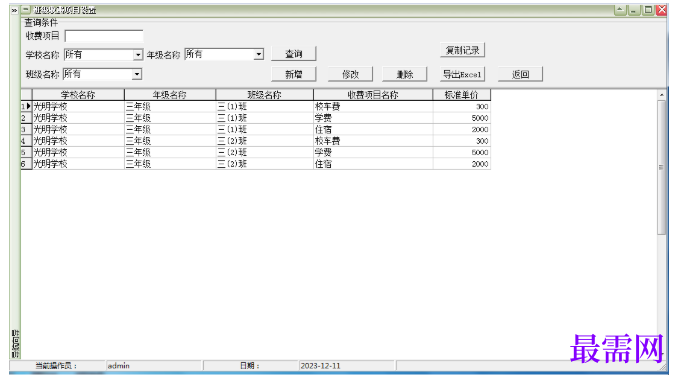Click 光明学校 cell in row 6
This screenshot has width=682, height=380.
78,164
